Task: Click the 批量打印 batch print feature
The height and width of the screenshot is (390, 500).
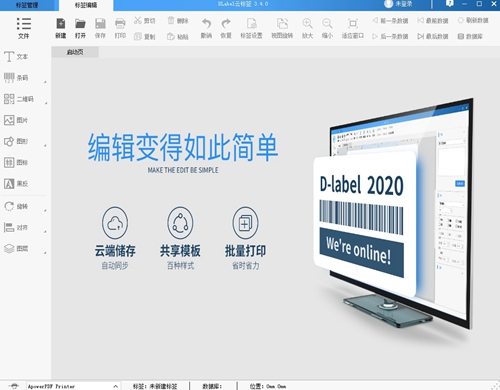Action: pyautogui.click(x=245, y=238)
